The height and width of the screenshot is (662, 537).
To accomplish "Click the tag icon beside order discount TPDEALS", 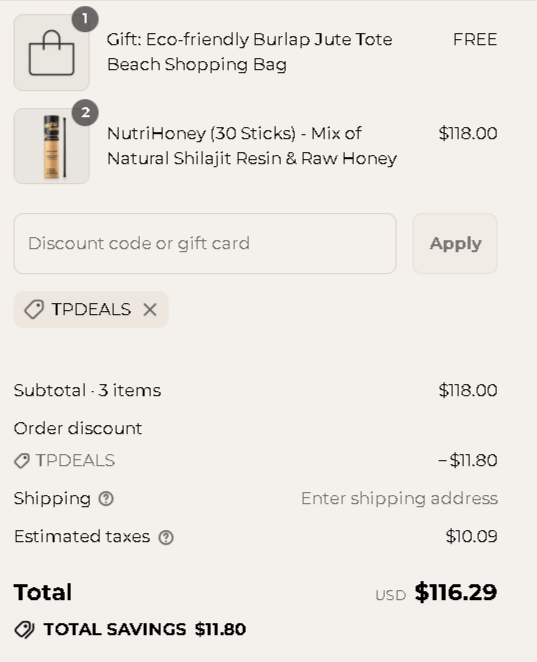I will (22, 461).
